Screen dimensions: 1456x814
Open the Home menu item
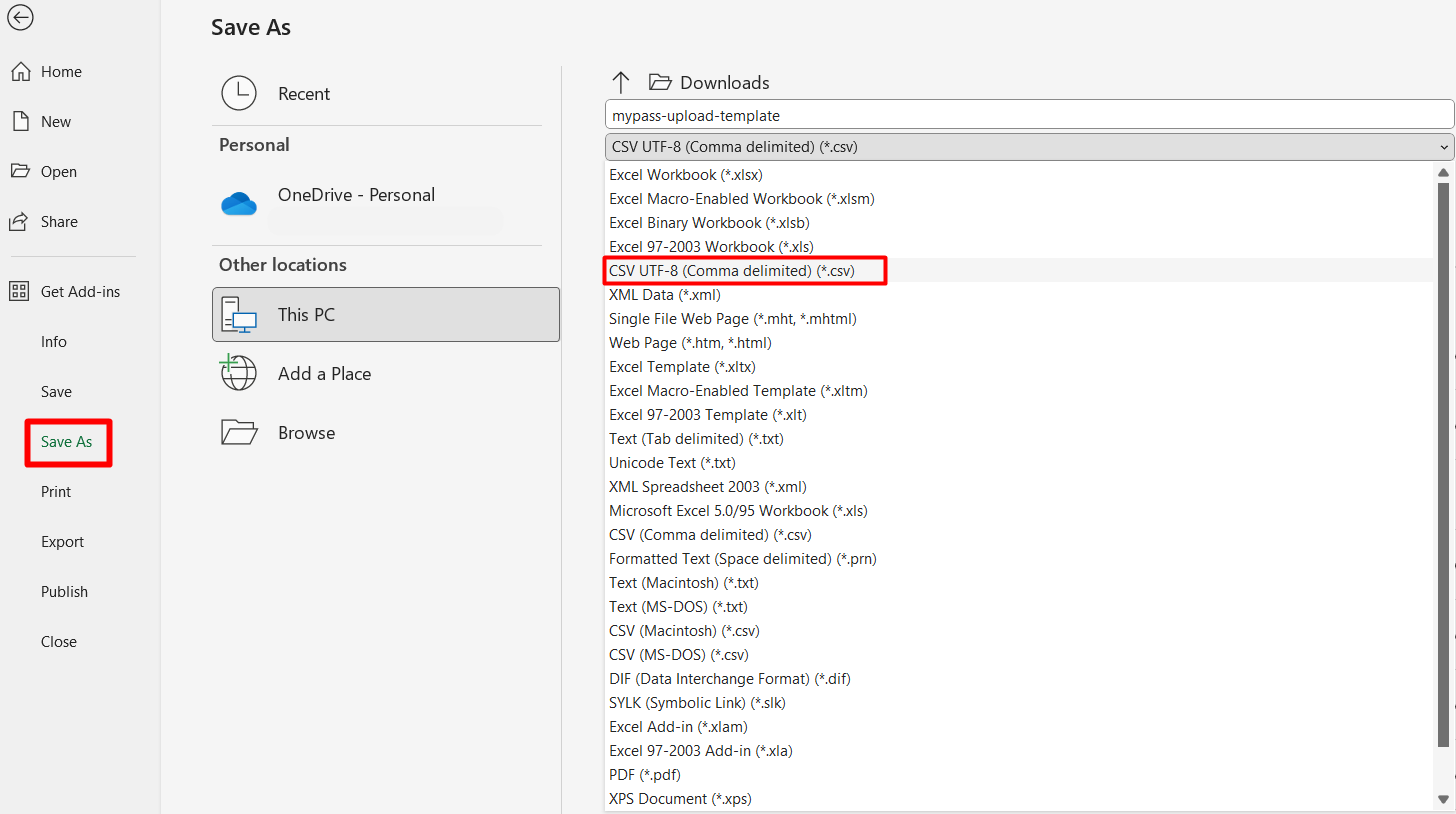(x=62, y=72)
